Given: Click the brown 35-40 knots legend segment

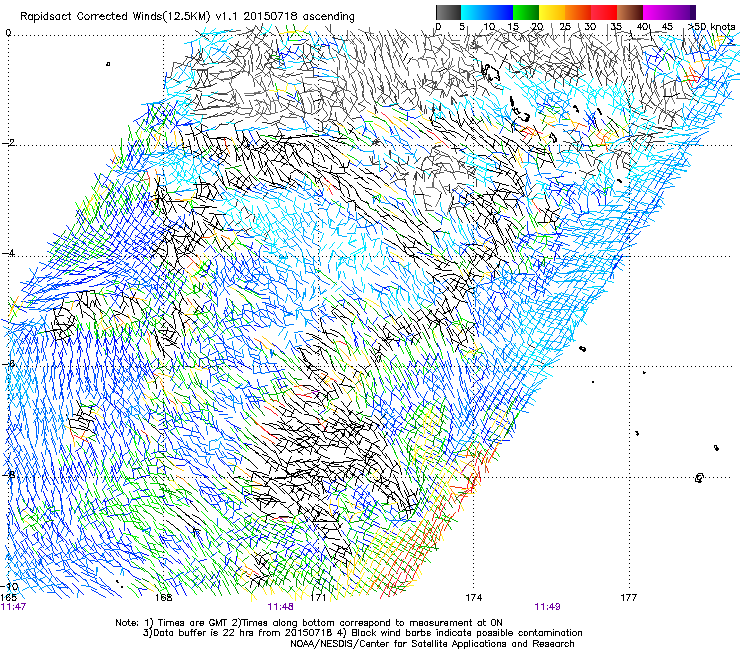Looking at the screenshot, I should pos(630,12).
